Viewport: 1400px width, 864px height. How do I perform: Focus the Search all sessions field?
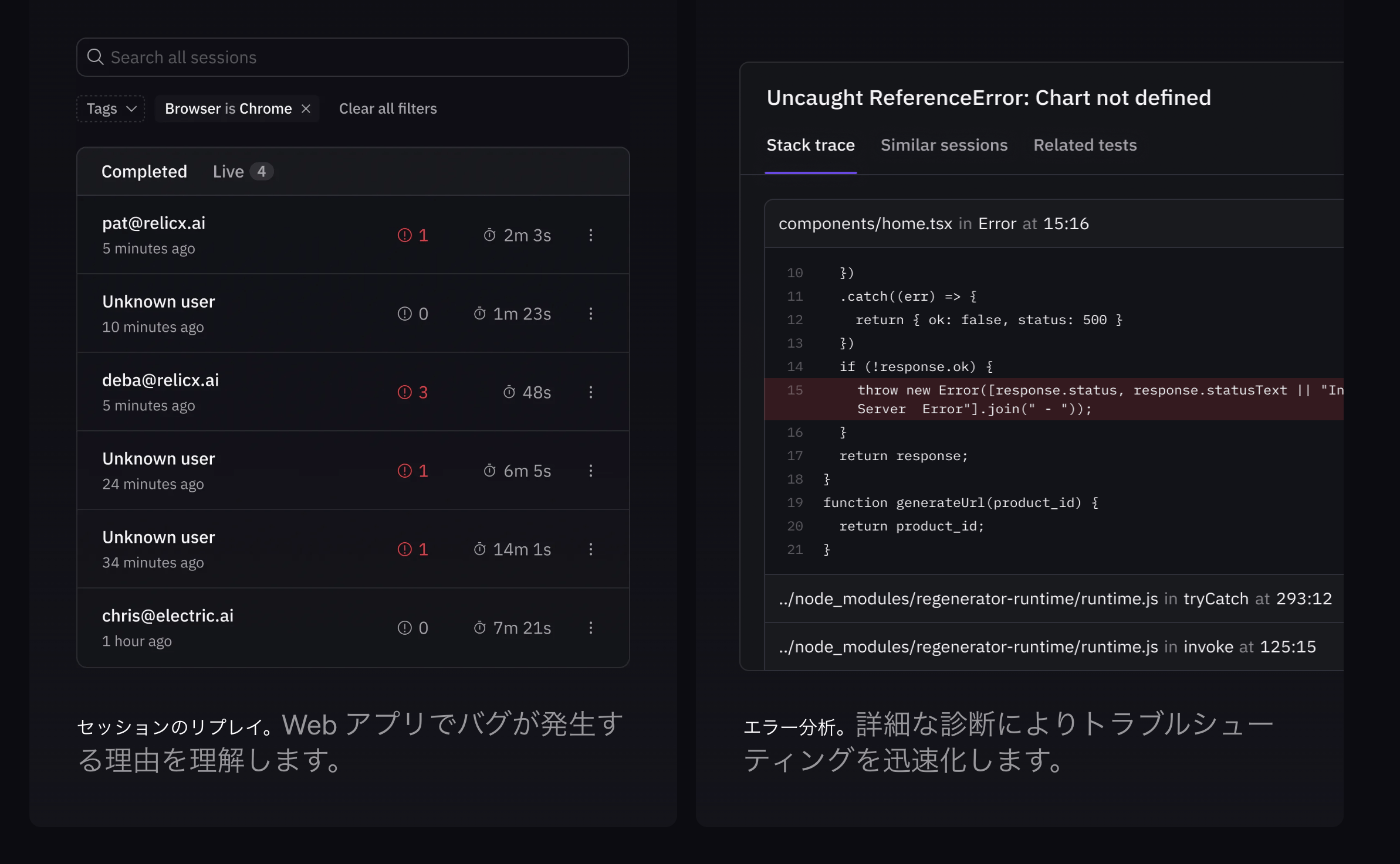click(360, 57)
